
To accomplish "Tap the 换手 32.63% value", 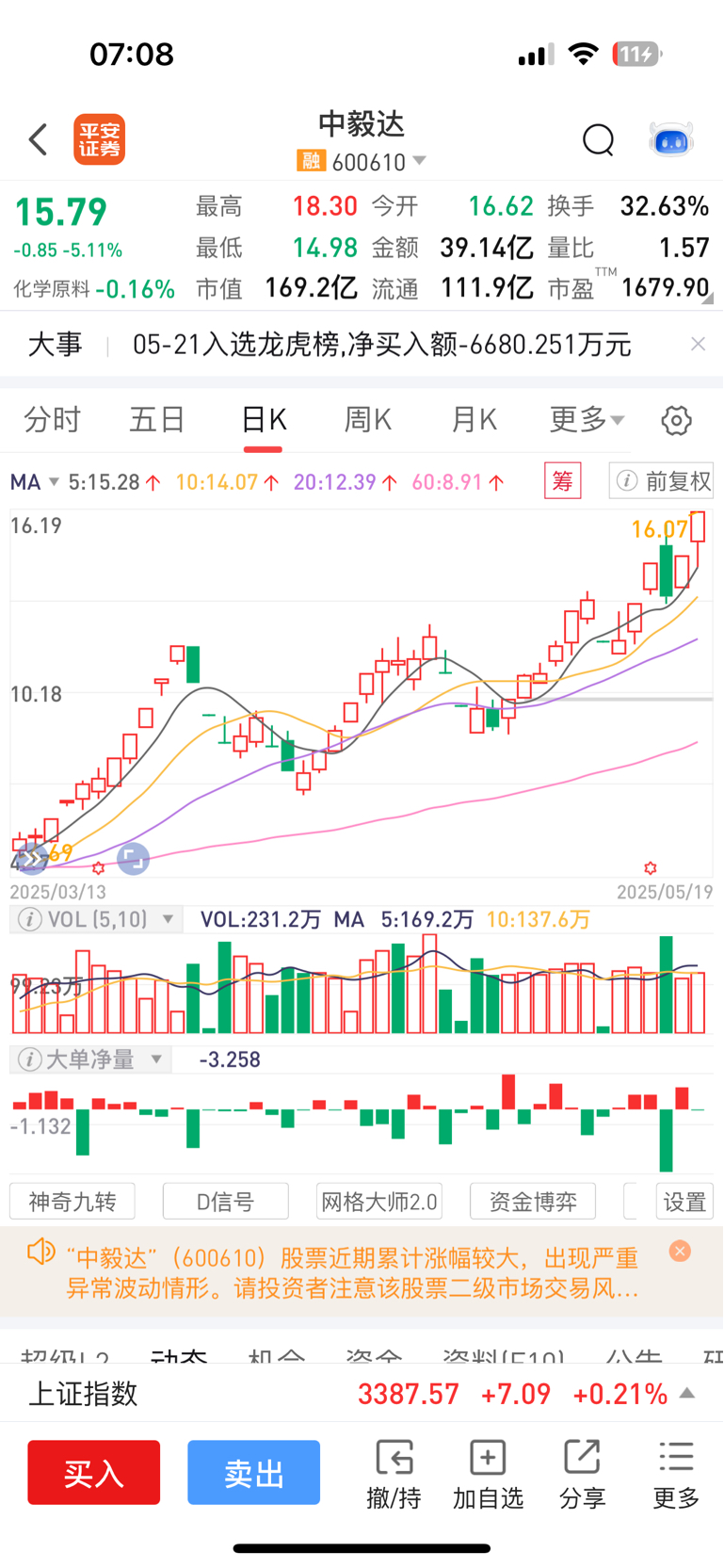I will [x=665, y=205].
